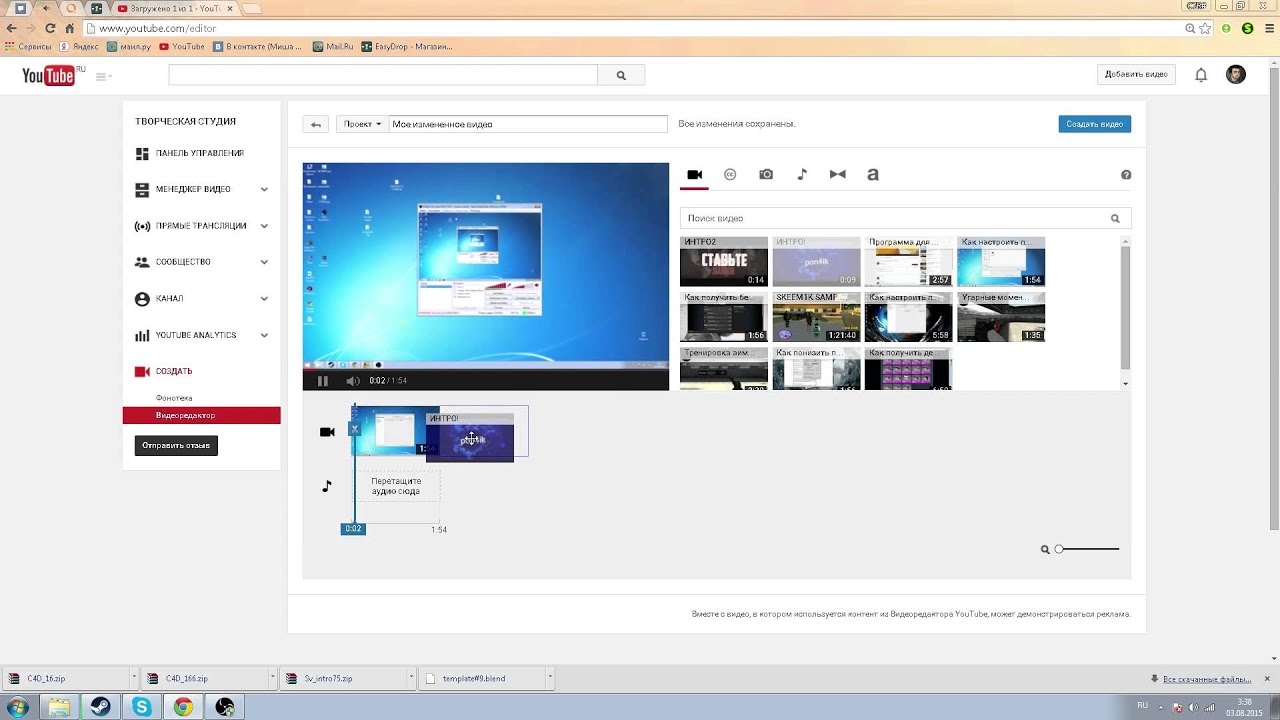Viewport: 1280px width, 720px height.
Task: Pause the video preview playback
Action: 323,381
